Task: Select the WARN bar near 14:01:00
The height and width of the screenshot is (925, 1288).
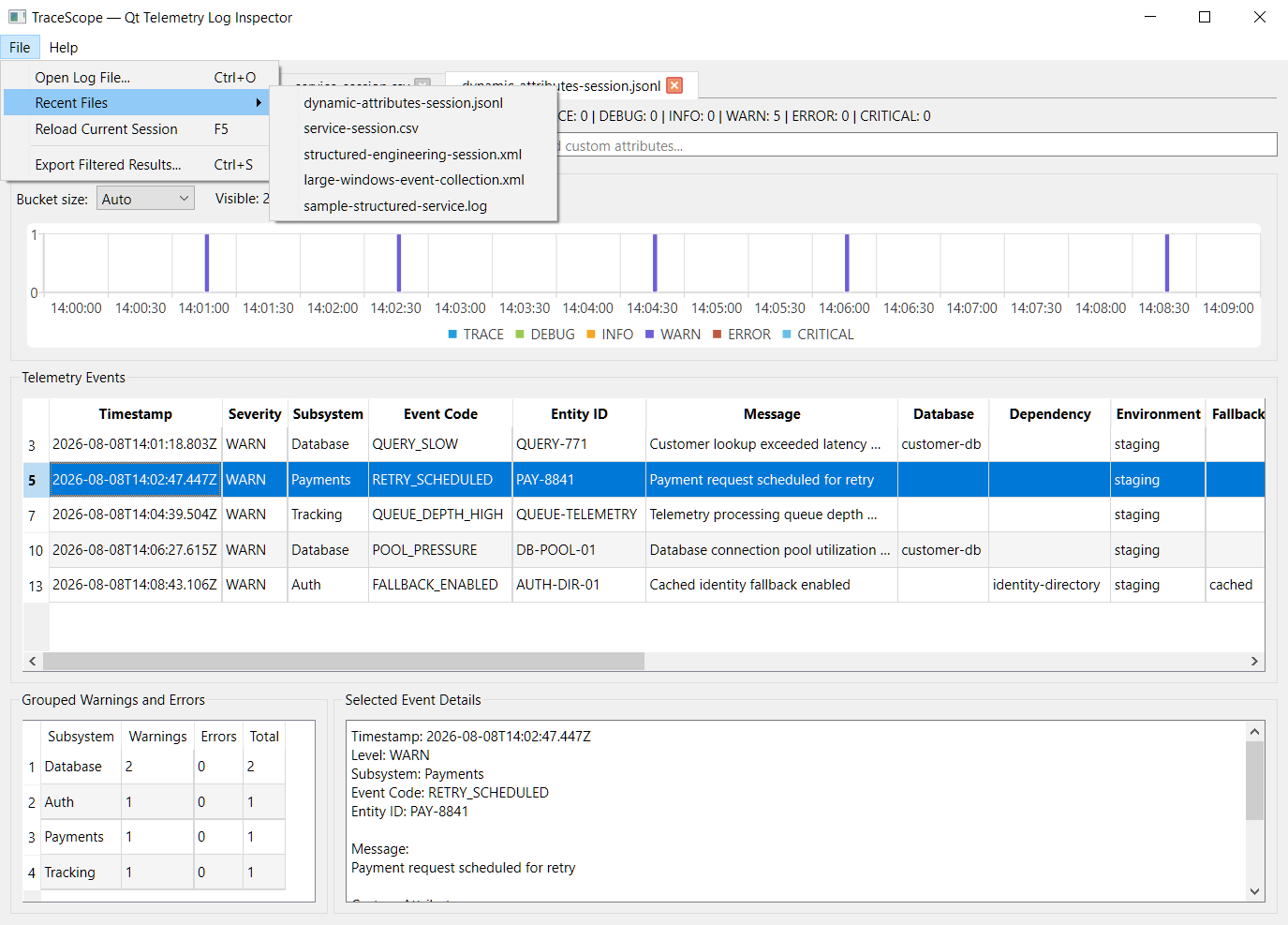Action: coord(207,262)
